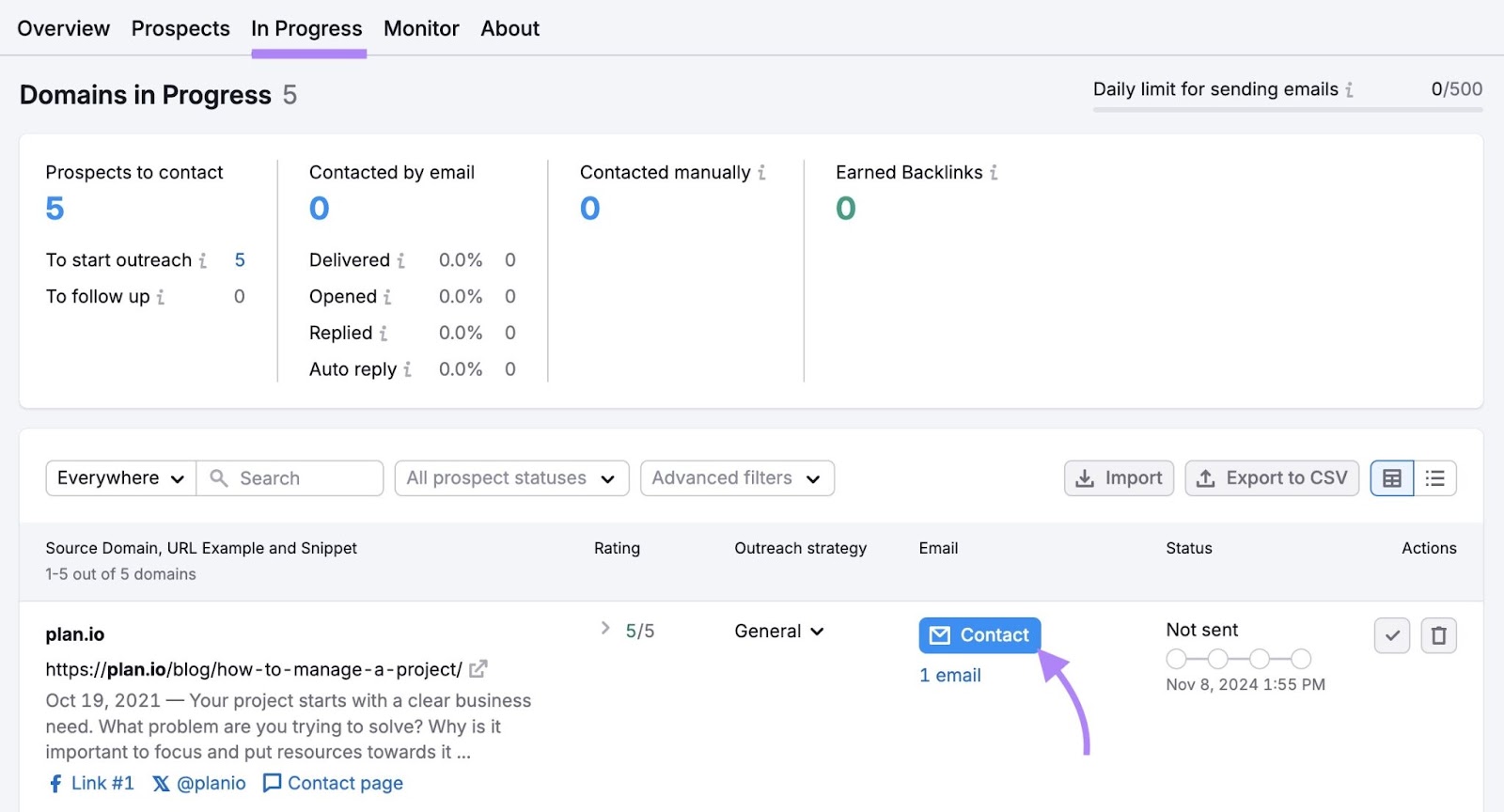Image resolution: width=1504 pixels, height=812 pixels.
Task: Switch to detailed table view
Action: pyautogui.click(x=1392, y=478)
